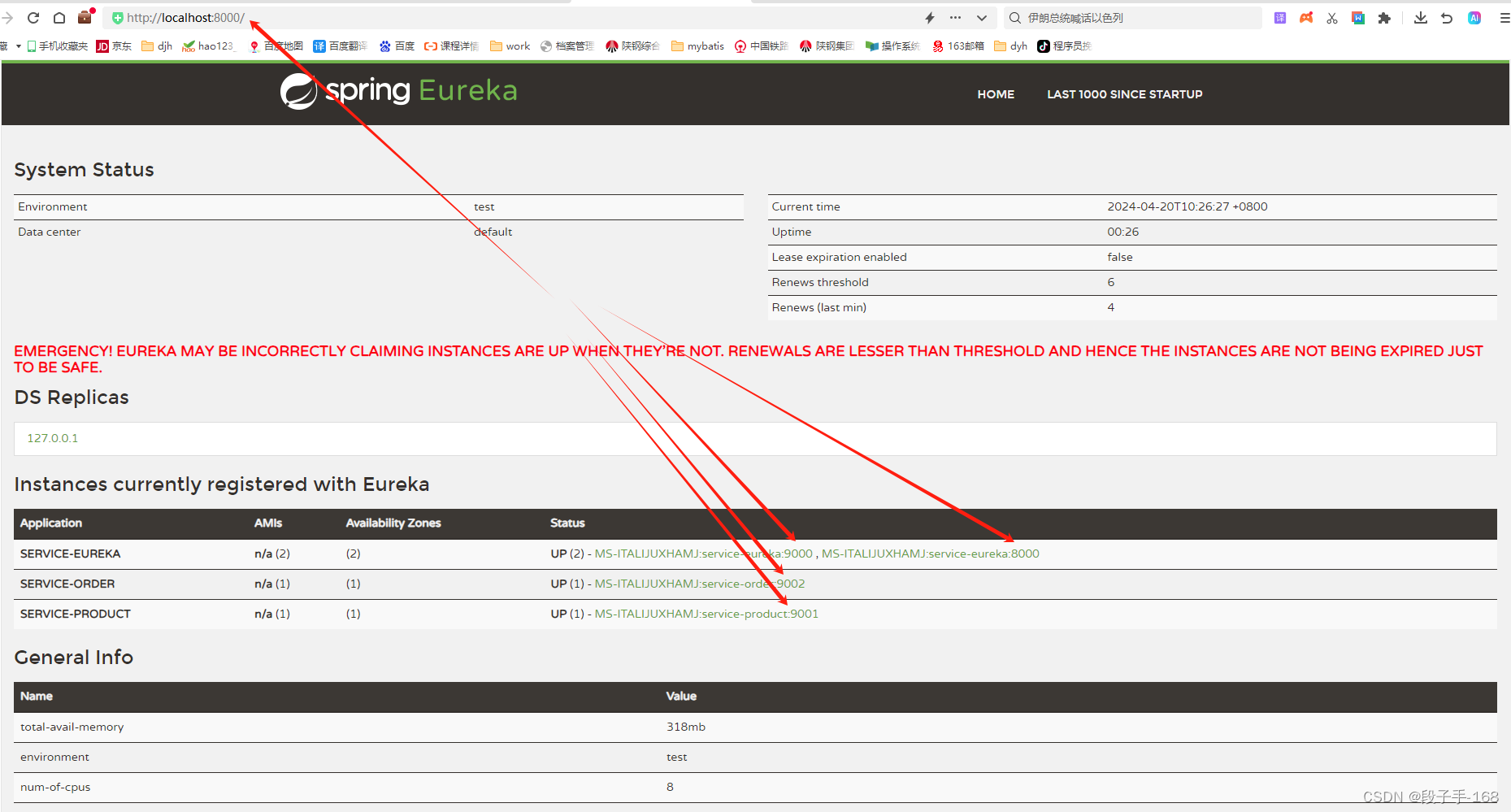Select the SERVICE-EUREKA application cell
The image size is (1511, 812).
click(70, 554)
